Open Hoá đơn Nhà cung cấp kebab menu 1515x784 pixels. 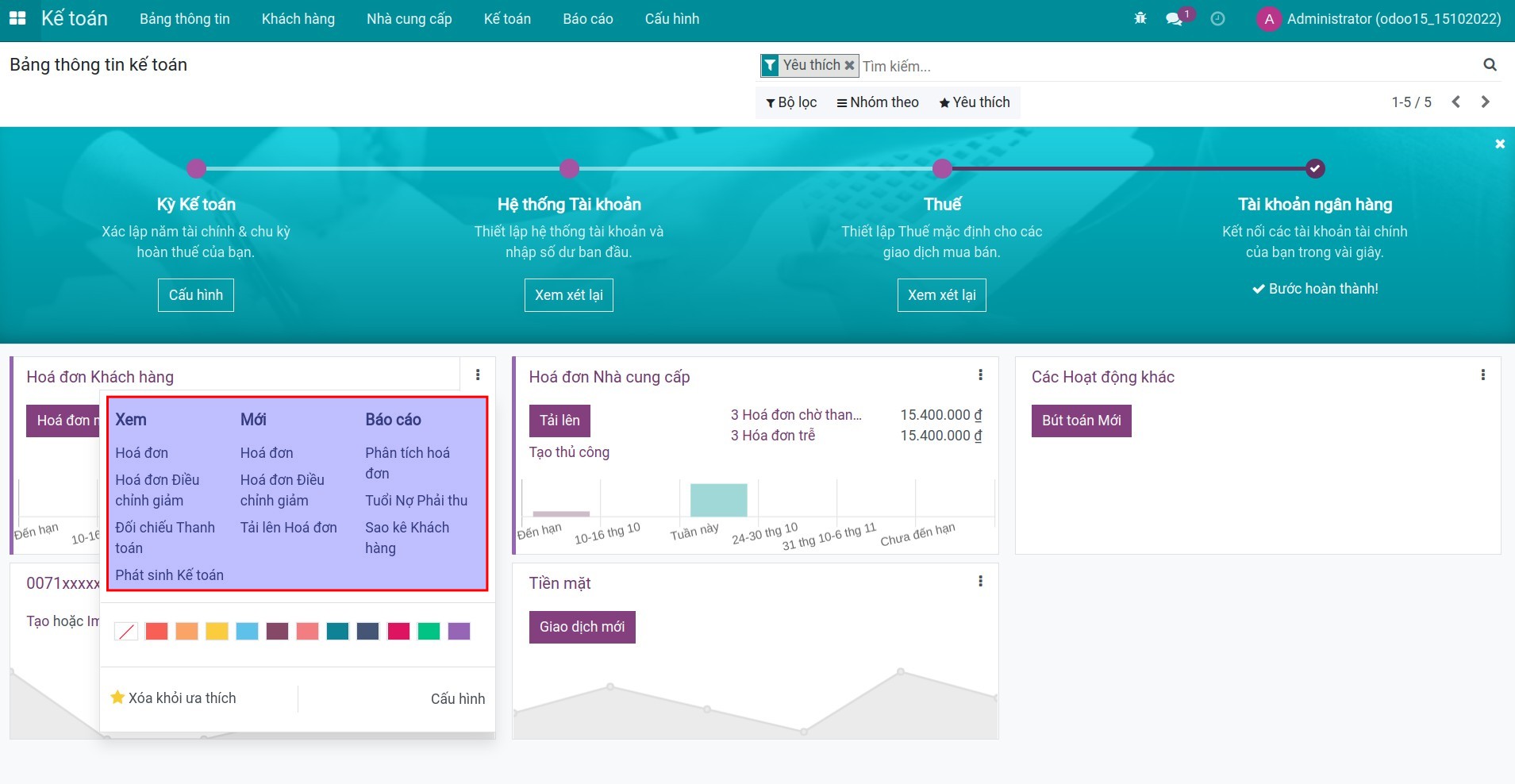pos(980,375)
